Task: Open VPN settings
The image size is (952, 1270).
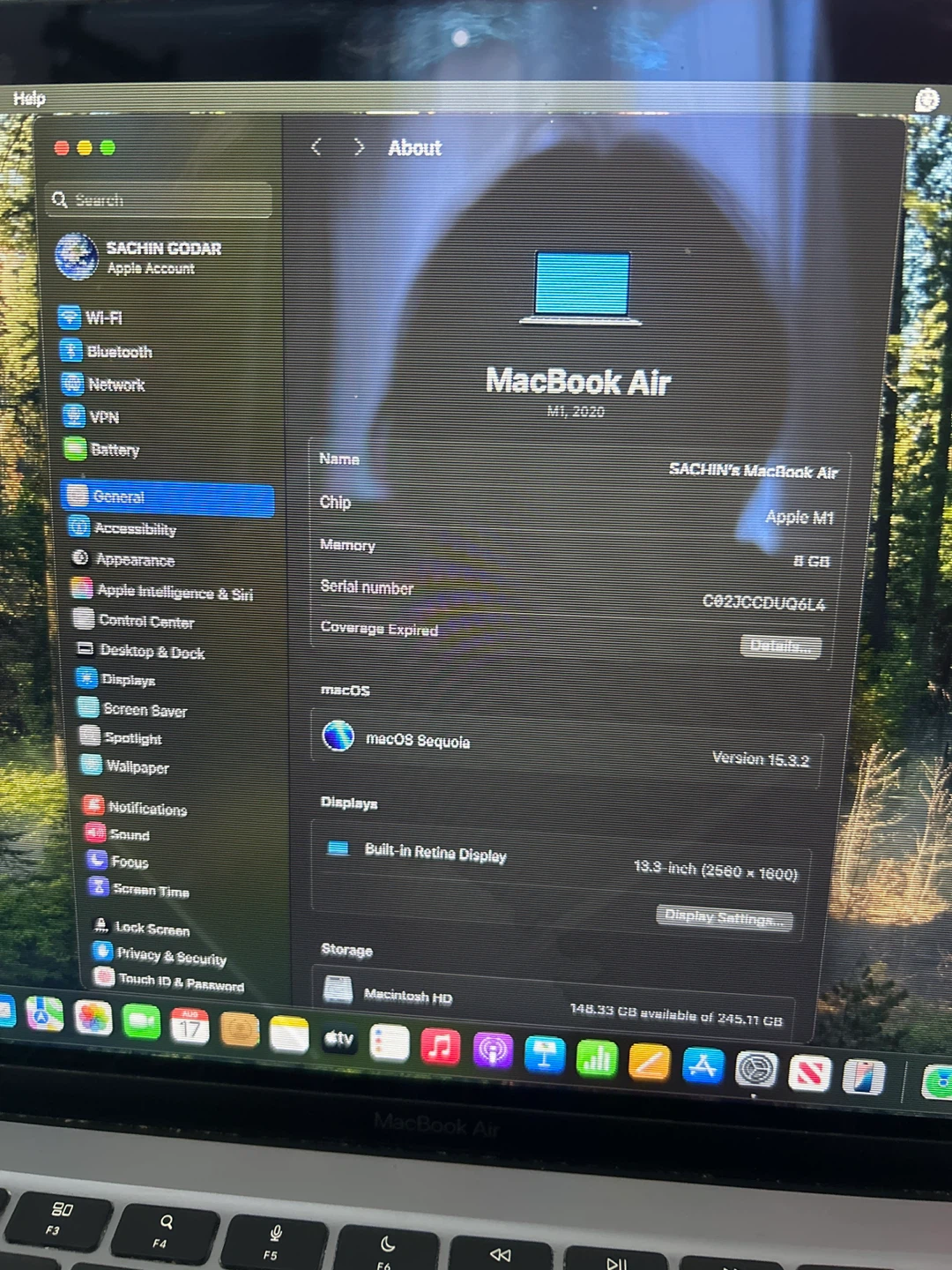Action: point(92,416)
